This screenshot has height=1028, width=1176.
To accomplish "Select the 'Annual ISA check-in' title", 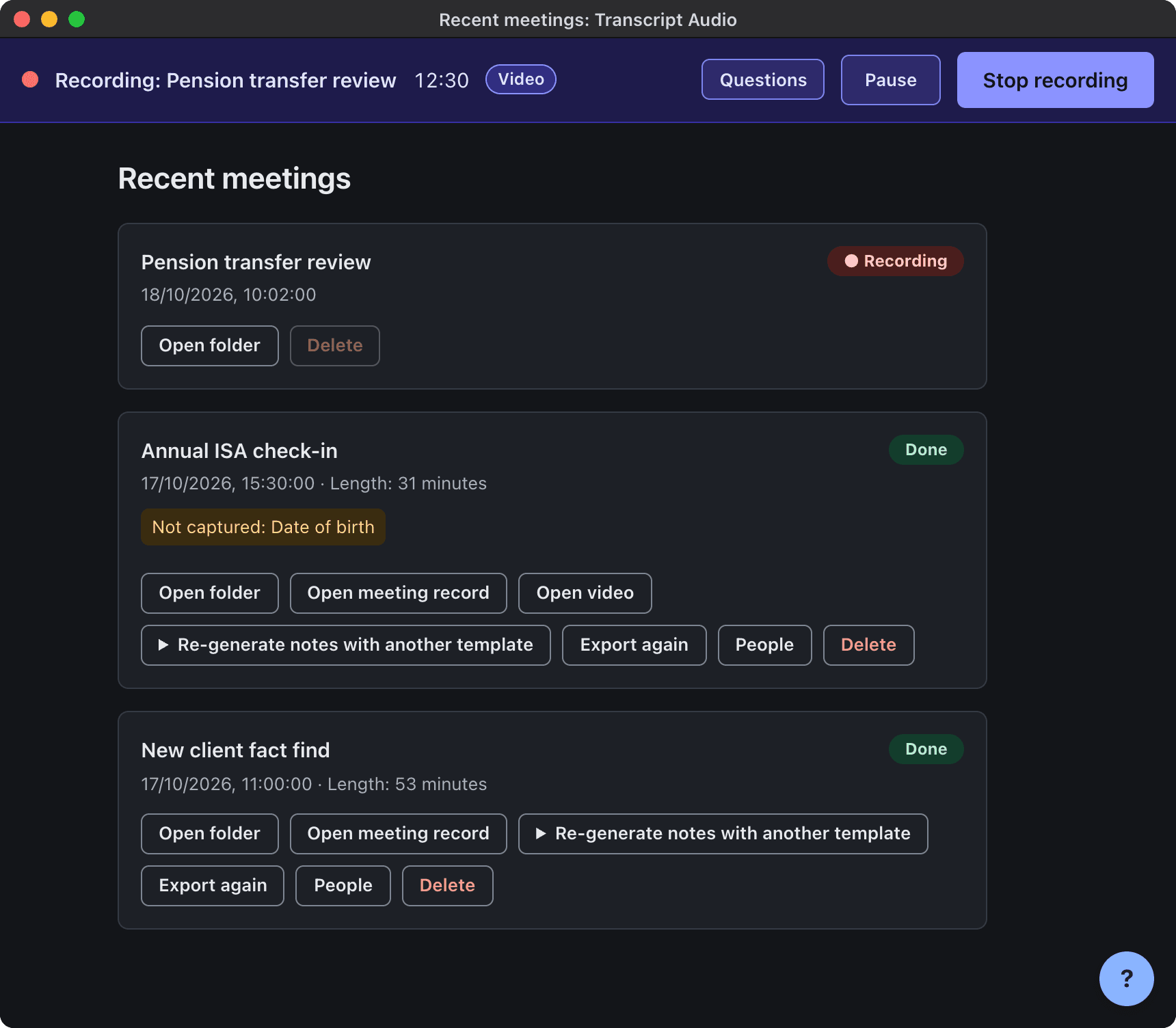I will tap(239, 451).
